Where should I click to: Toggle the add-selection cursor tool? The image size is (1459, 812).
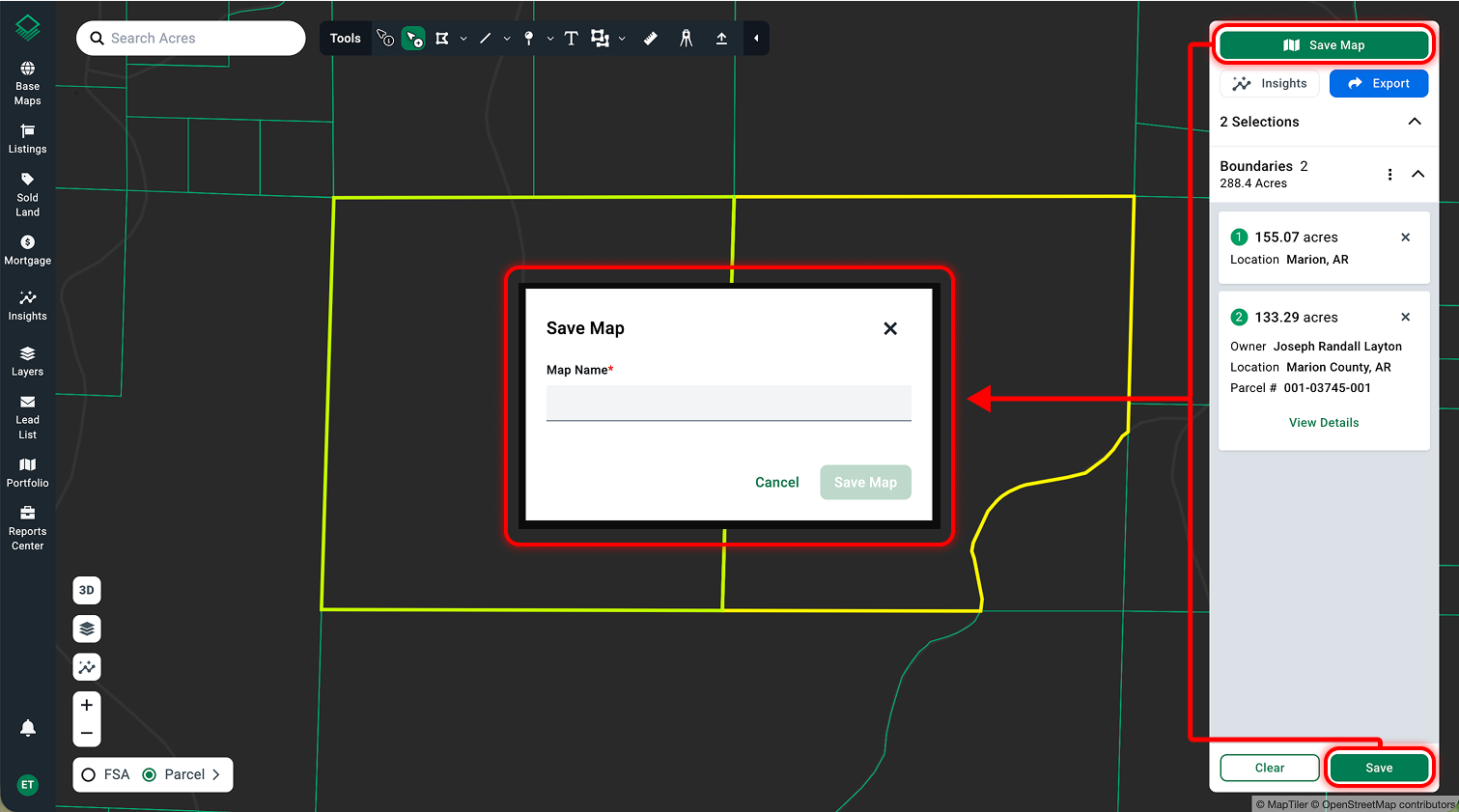[413, 39]
